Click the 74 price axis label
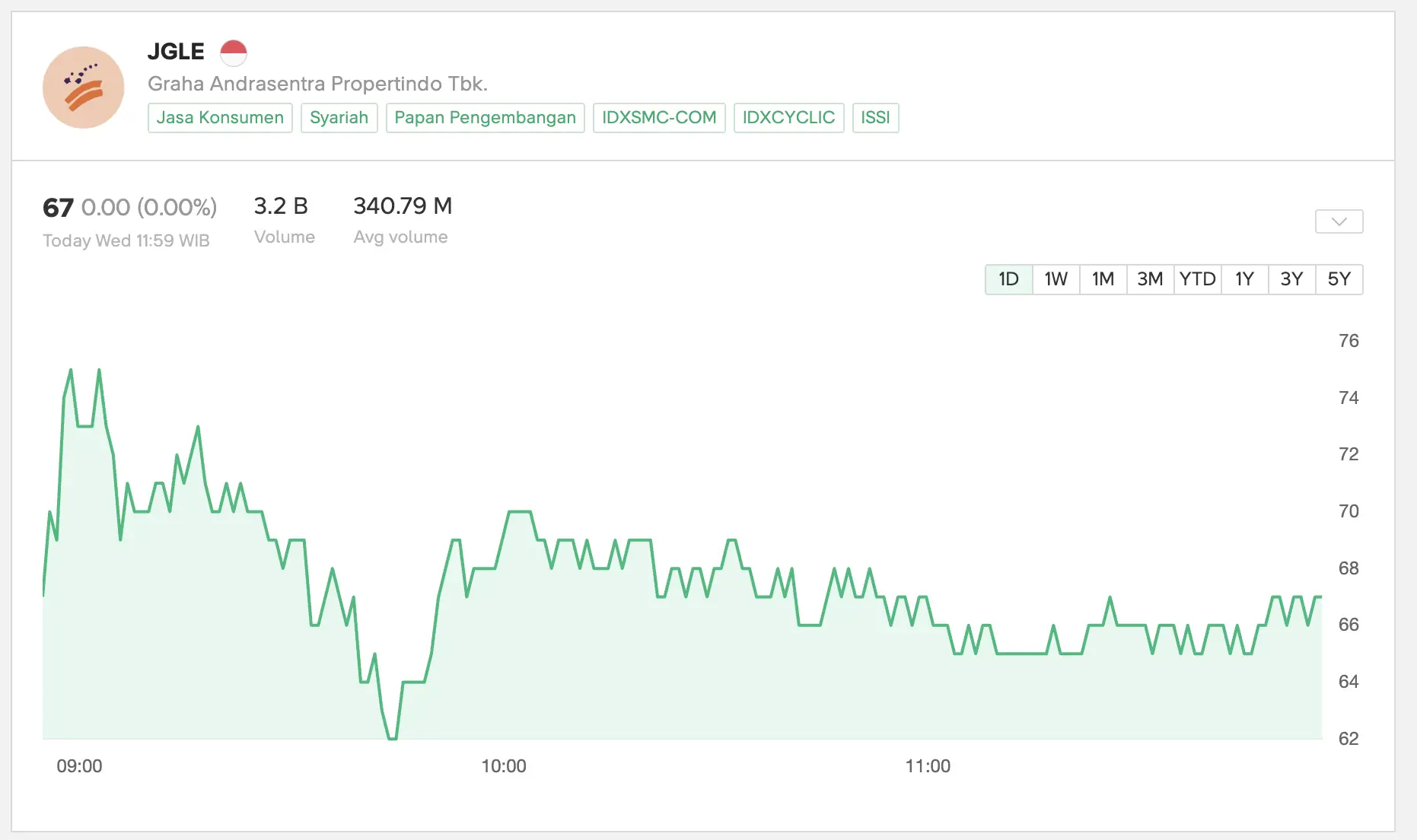1417x840 pixels. (x=1349, y=398)
